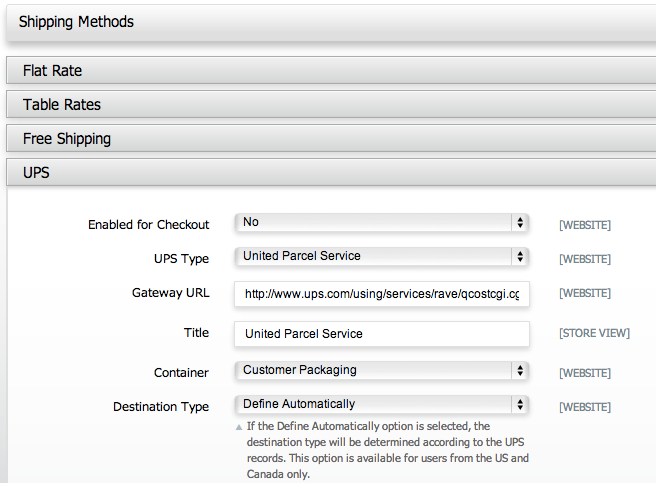Click [WEBSITE] scope next to Enabled for Checkout
656x483 pixels.
tap(585, 225)
